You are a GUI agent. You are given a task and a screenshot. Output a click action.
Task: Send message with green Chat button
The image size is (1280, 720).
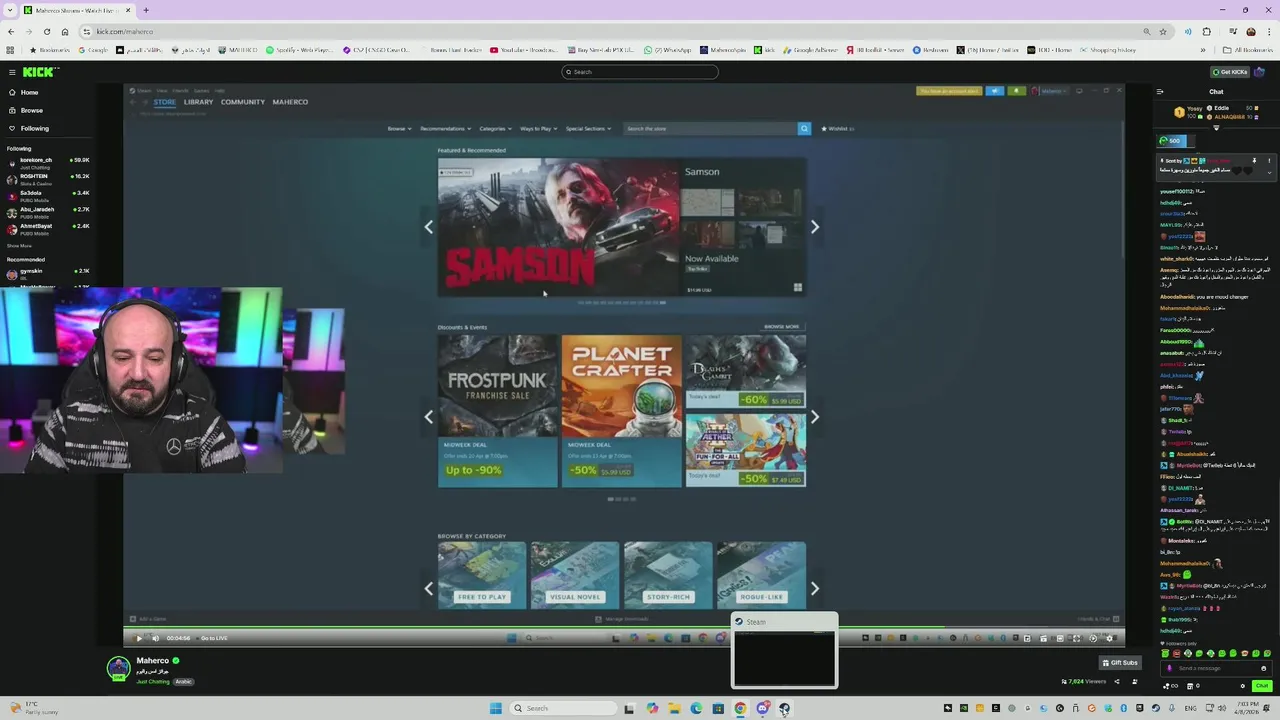1262,686
